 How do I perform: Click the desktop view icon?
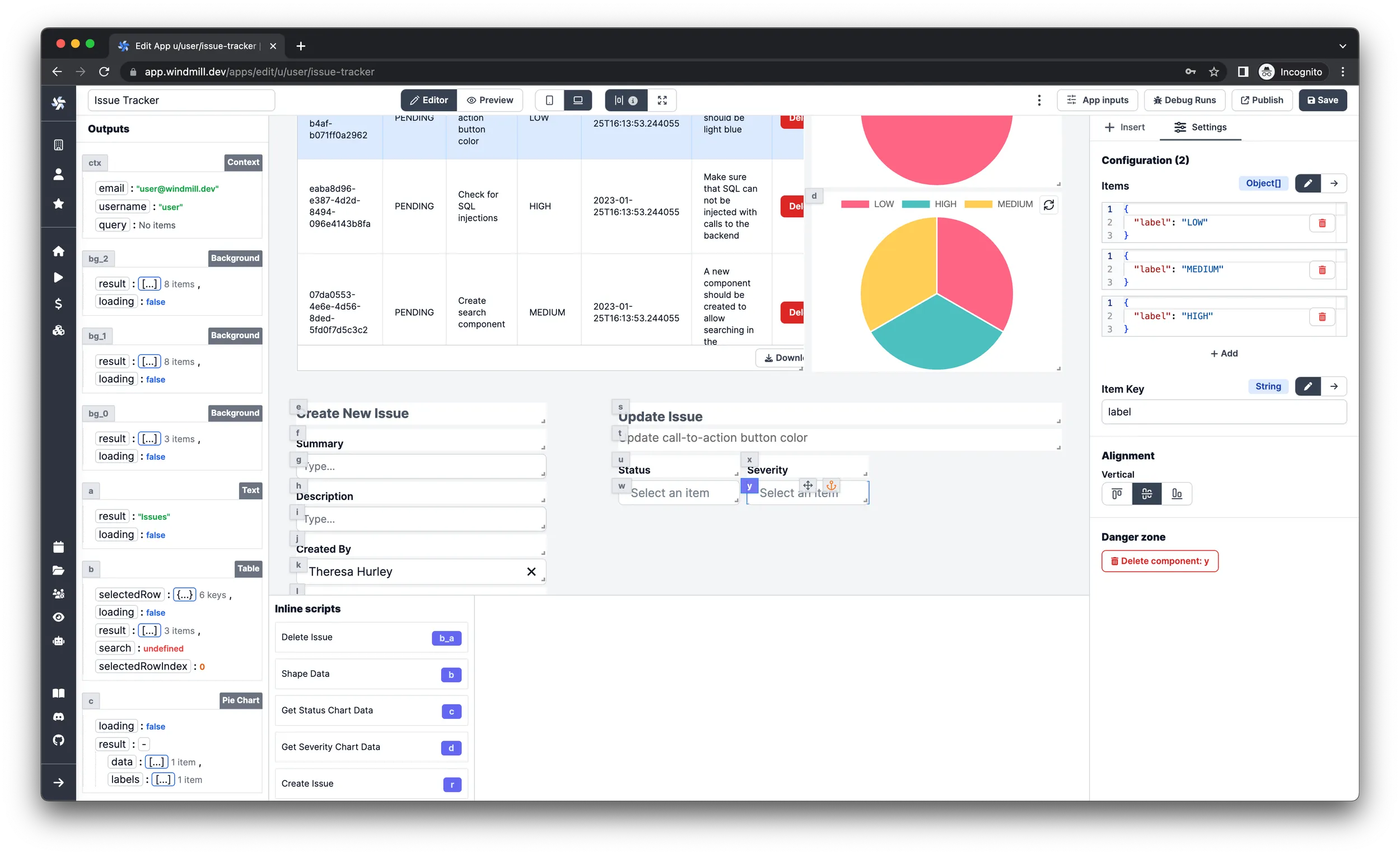pyautogui.click(x=578, y=100)
